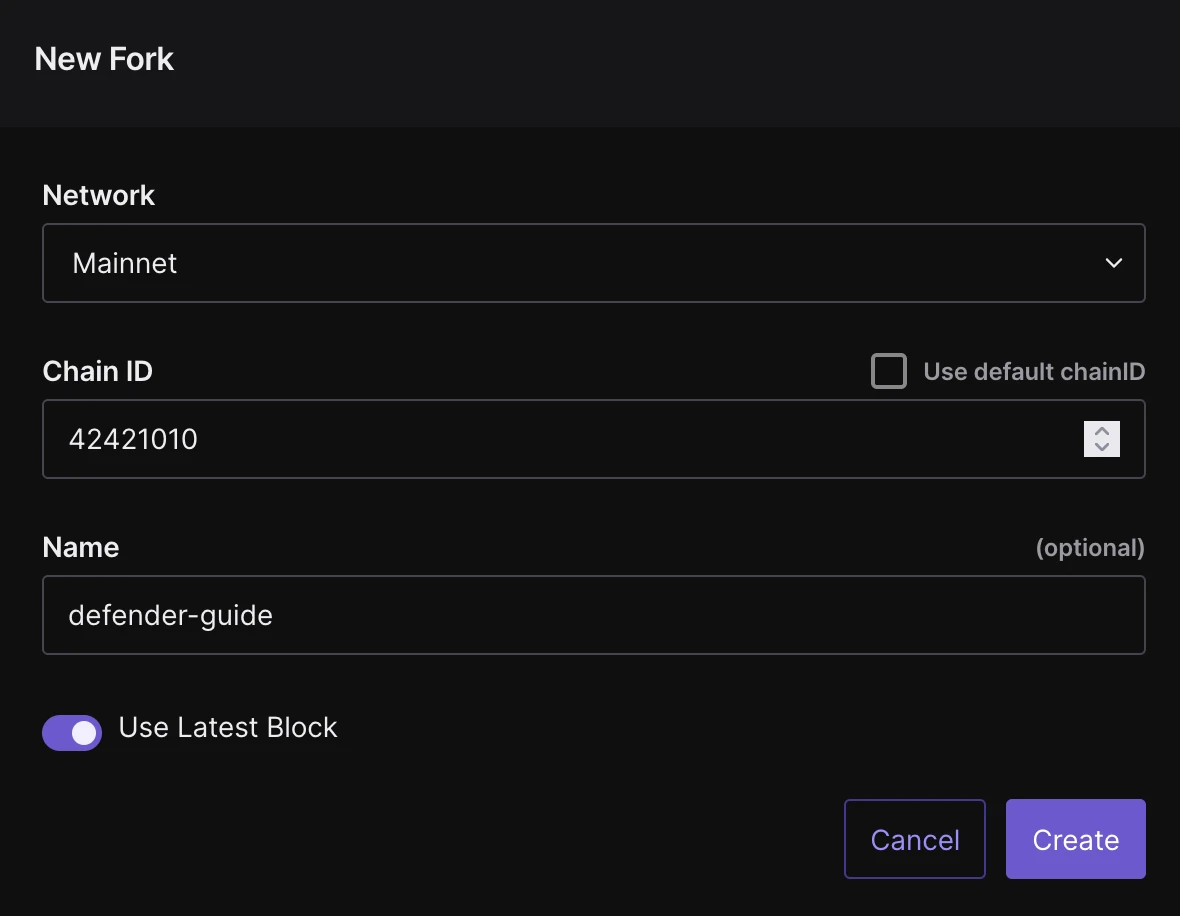Click the 'Use Latest Block' label
The width and height of the screenshot is (1180, 916).
[x=228, y=727]
